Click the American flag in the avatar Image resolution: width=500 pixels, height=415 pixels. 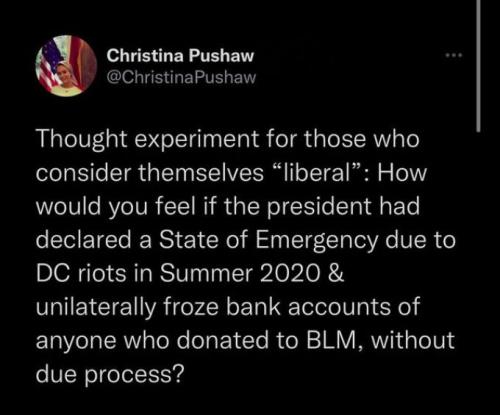(x=49, y=67)
